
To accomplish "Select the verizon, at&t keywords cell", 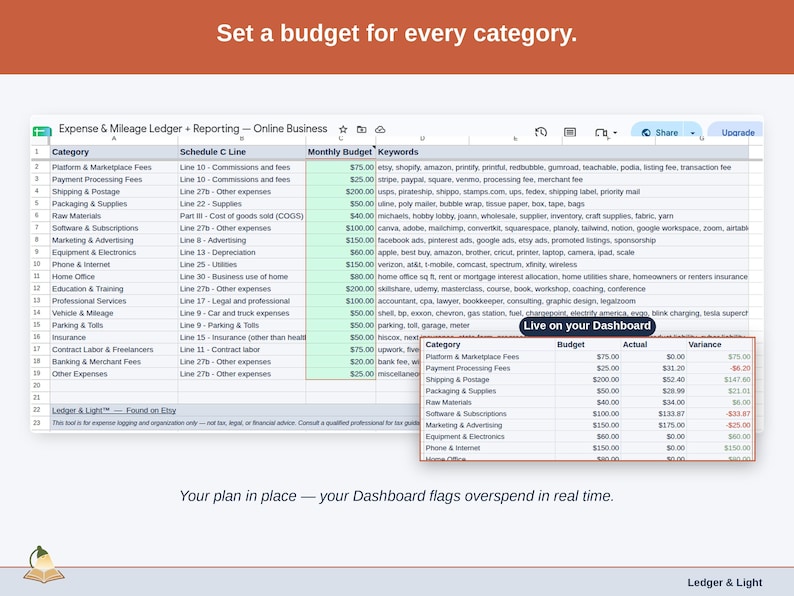I will tap(562, 264).
